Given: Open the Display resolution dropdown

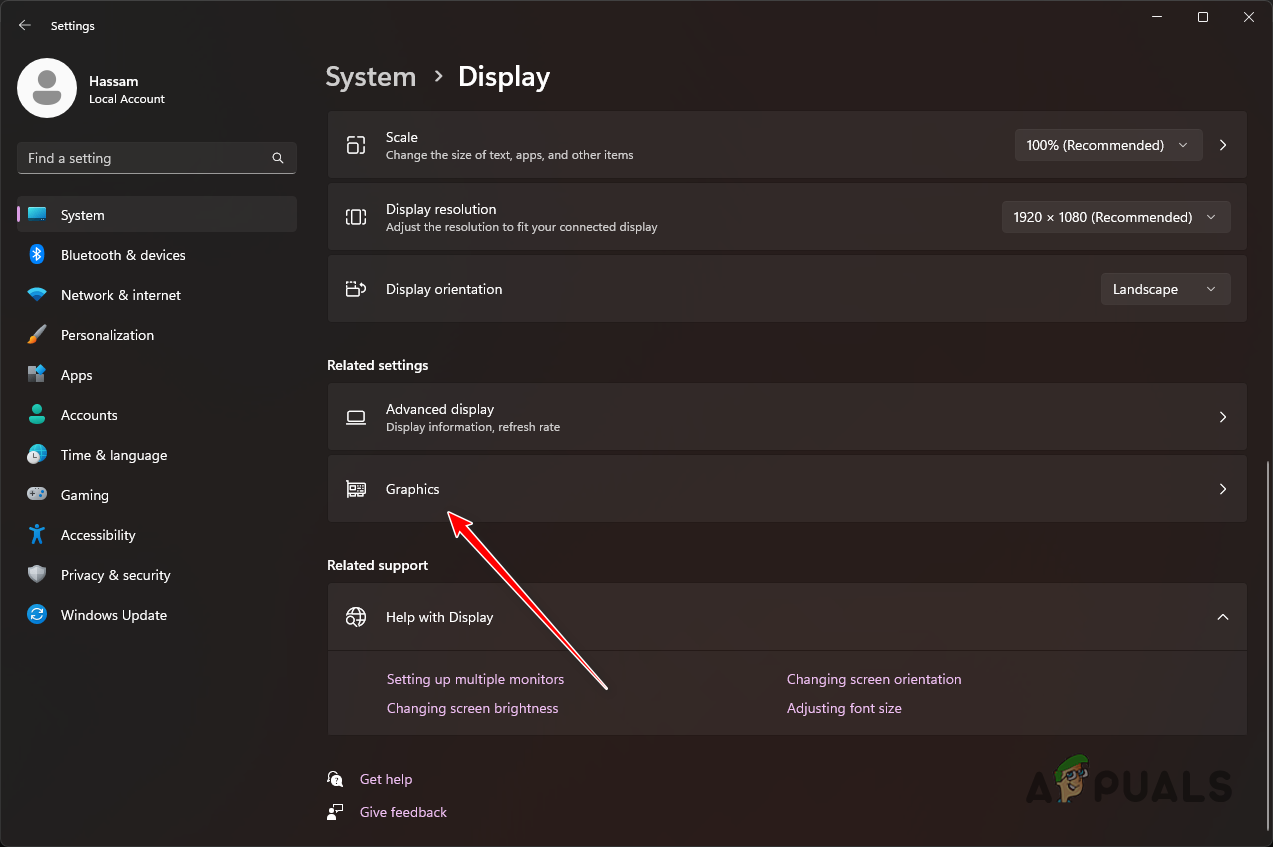Looking at the screenshot, I should 1115,217.
